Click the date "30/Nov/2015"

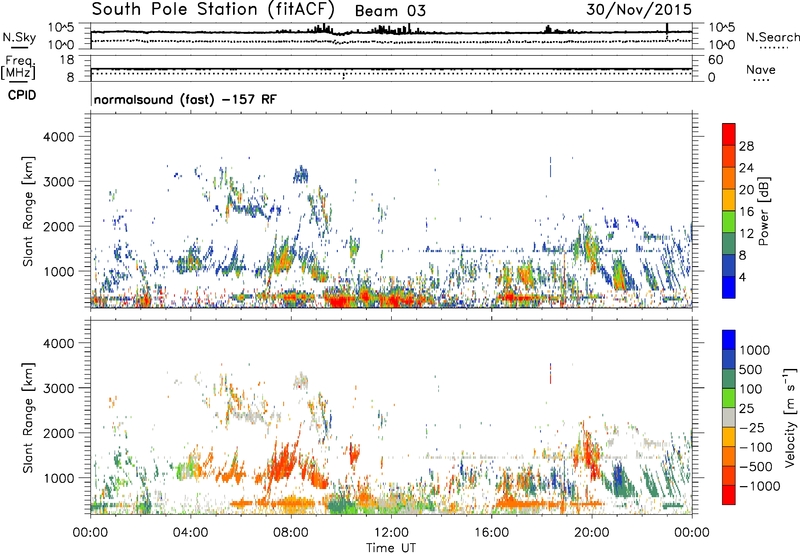coord(639,9)
